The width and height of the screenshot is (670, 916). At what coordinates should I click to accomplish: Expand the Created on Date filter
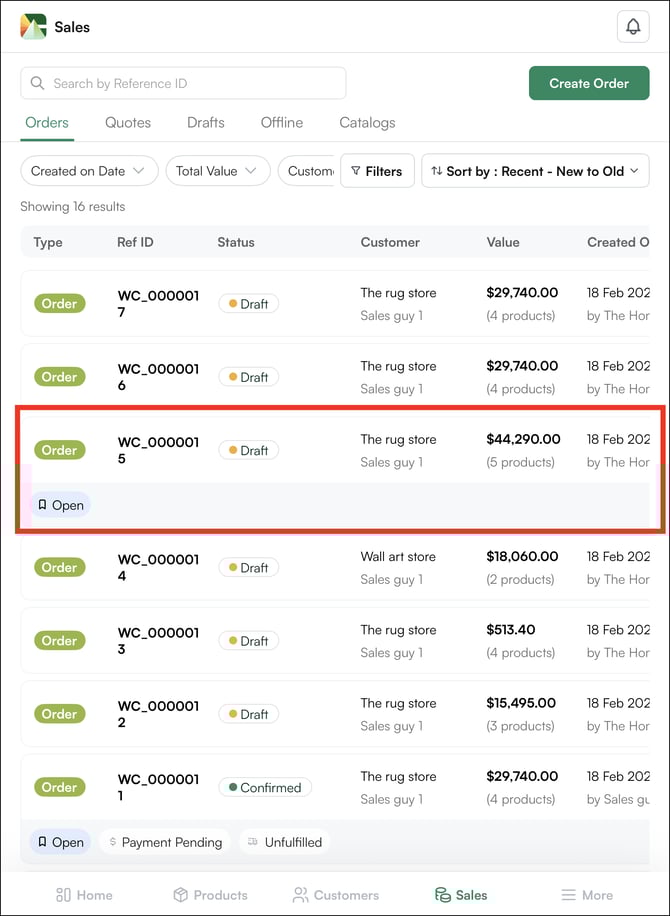pyautogui.click(x=89, y=171)
